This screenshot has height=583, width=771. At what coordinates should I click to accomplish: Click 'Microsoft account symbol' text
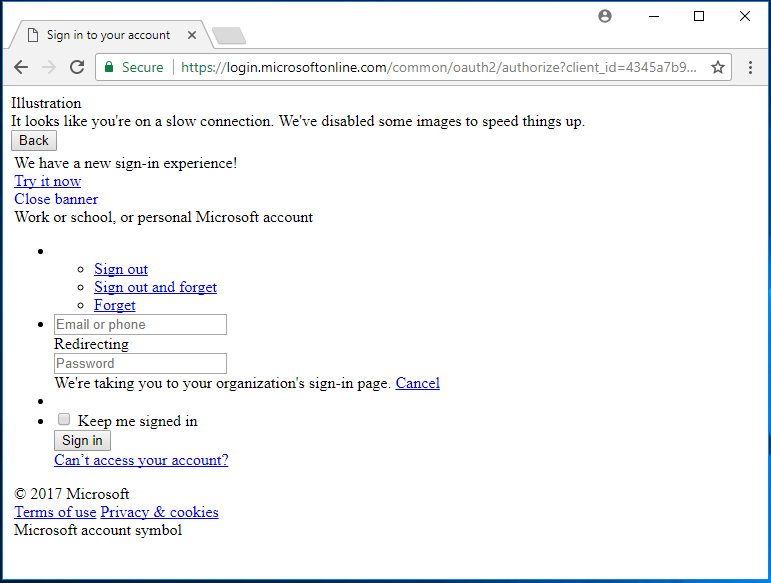point(98,530)
